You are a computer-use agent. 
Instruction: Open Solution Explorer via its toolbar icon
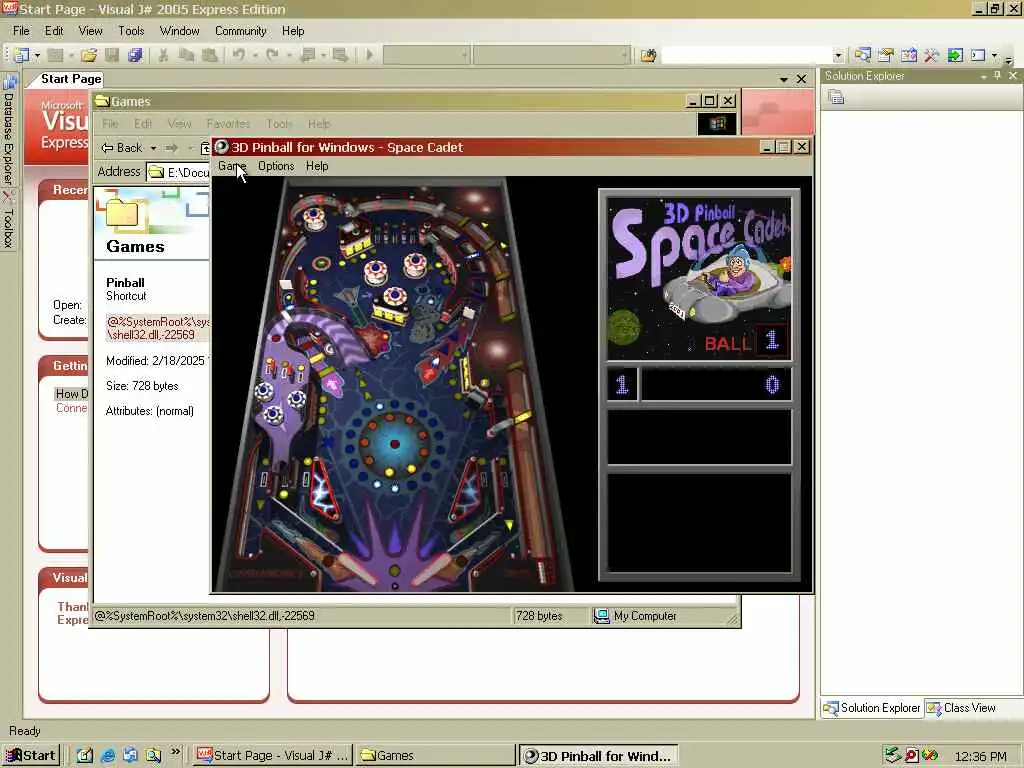(x=863, y=56)
